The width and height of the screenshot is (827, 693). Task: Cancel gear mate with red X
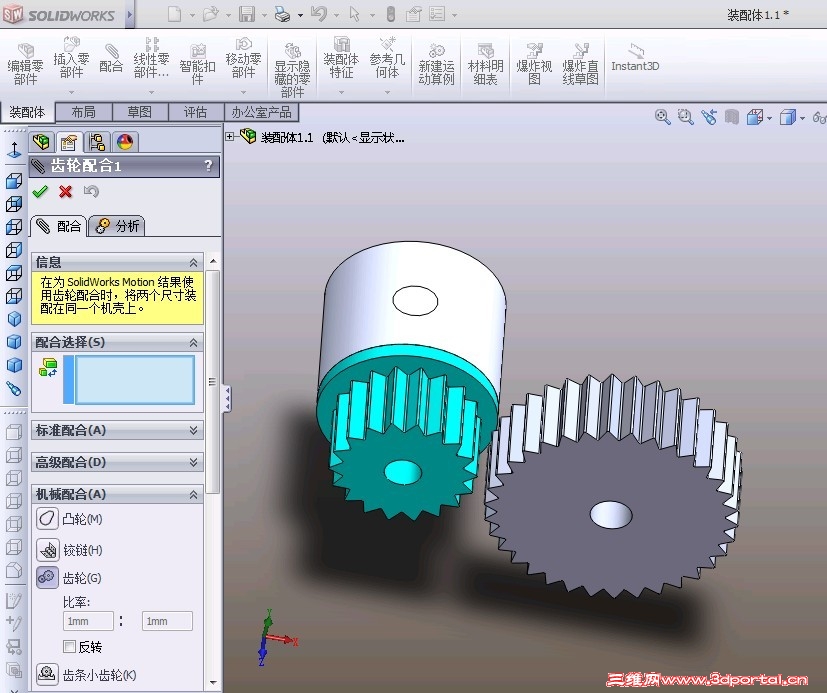coord(65,191)
